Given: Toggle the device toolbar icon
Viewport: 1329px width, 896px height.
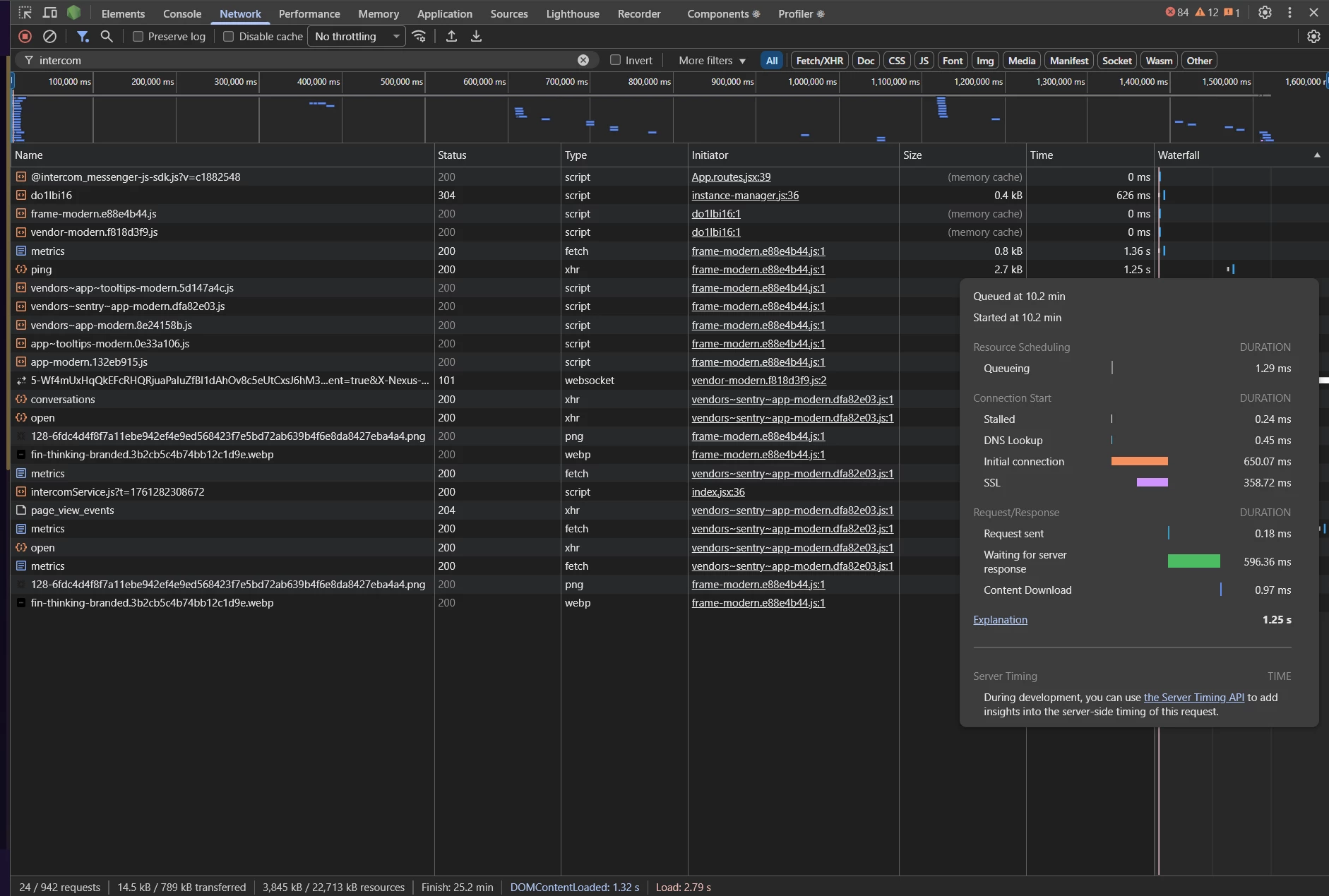Looking at the screenshot, I should (x=49, y=13).
